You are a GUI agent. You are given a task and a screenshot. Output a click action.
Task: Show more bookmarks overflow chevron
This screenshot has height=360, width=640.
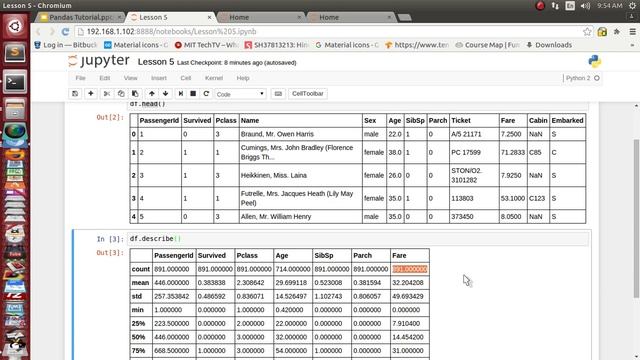click(632, 45)
